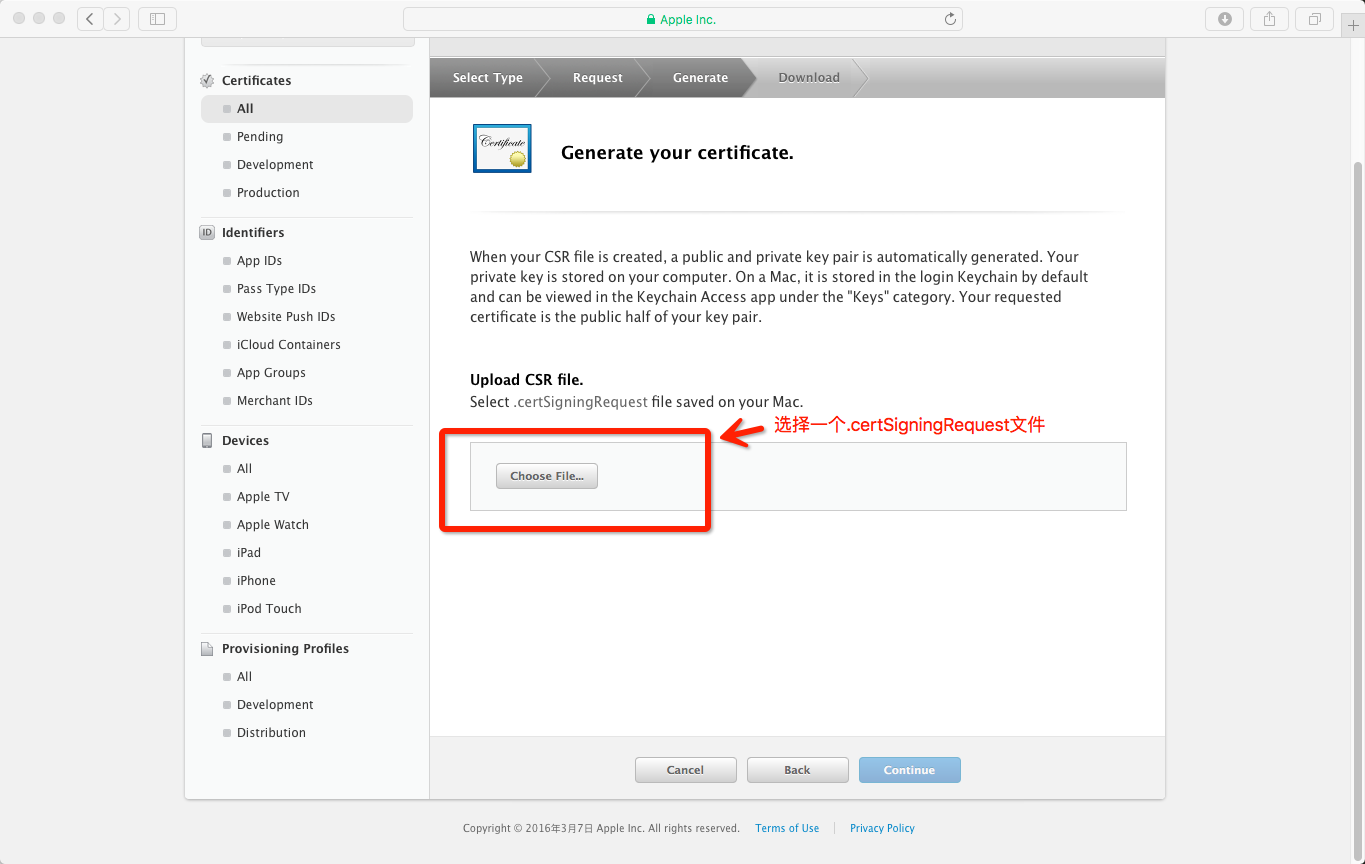Go back with Safari's back arrow
The width and height of the screenshot is (1365, 864).
90,18
